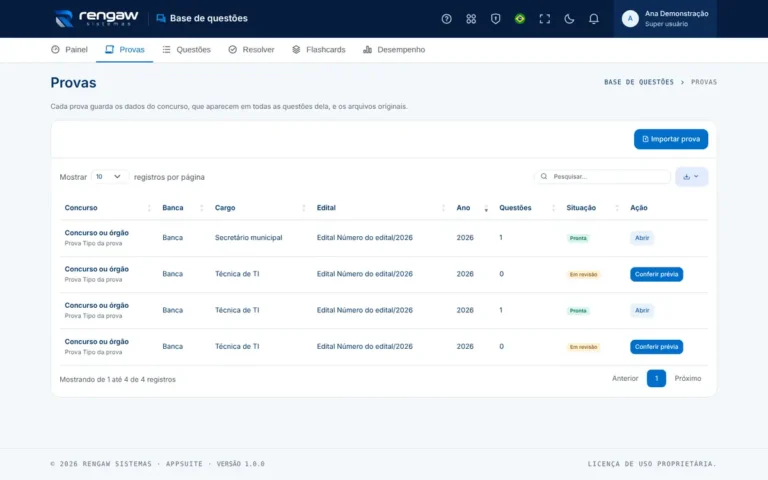
Task: Click the Anterior pagination link
Action: 625,378
